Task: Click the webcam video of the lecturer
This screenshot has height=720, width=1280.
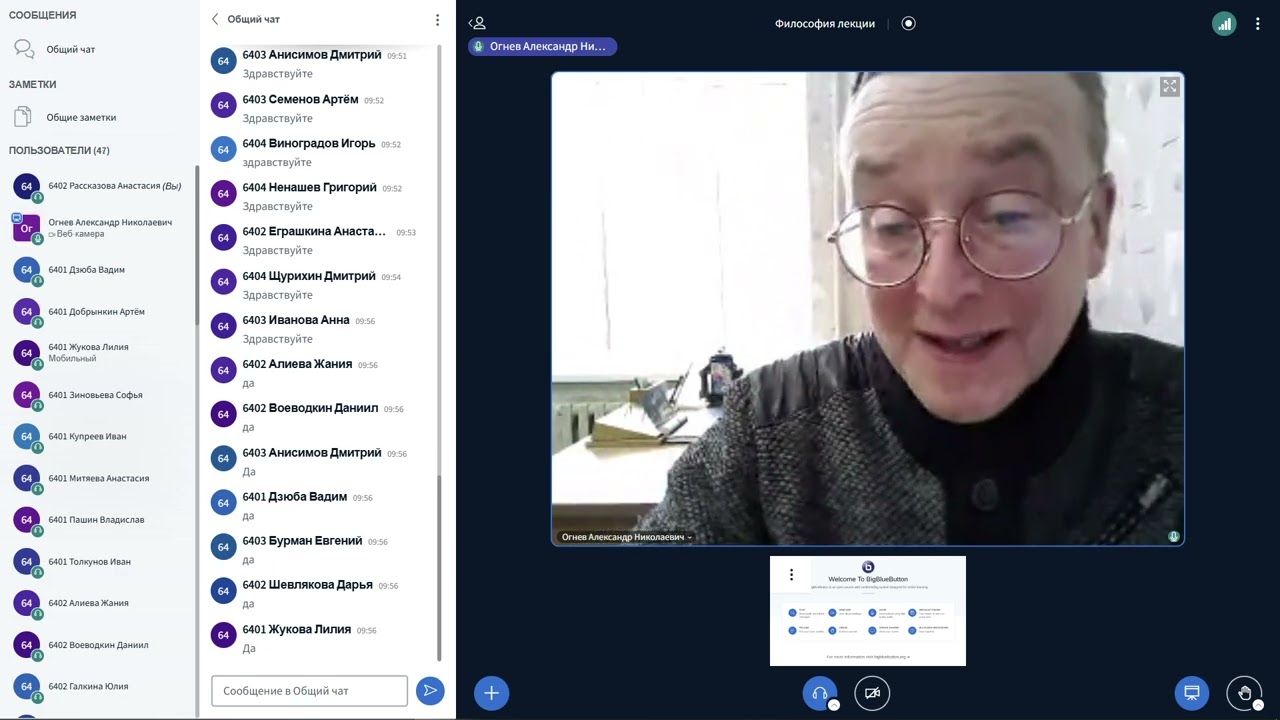Action: 868,309
